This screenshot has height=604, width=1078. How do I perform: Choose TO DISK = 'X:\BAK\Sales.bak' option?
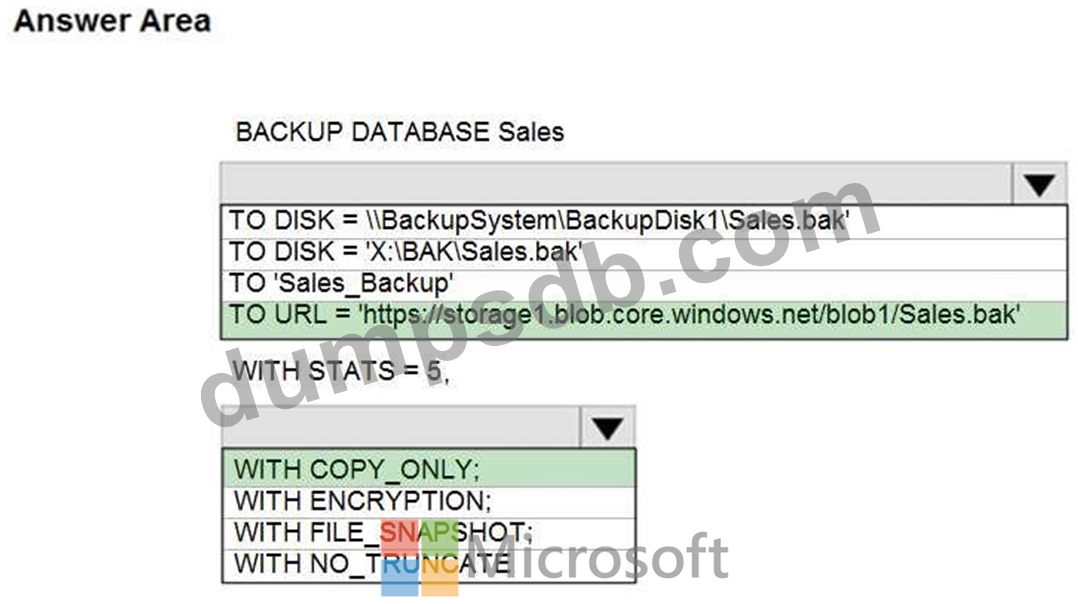(406, 252)
